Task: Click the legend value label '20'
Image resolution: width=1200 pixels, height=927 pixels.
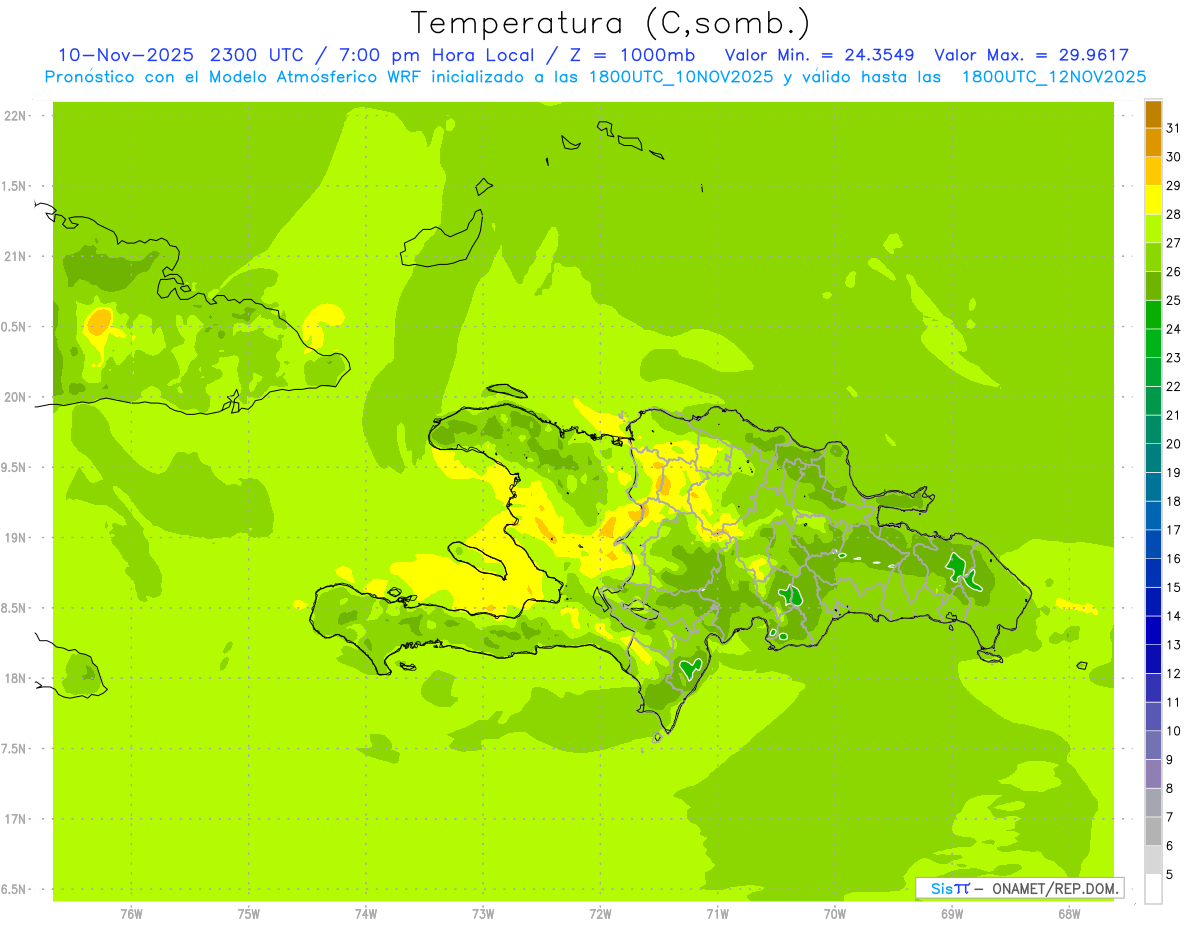Action: [x=1173, y=444]
